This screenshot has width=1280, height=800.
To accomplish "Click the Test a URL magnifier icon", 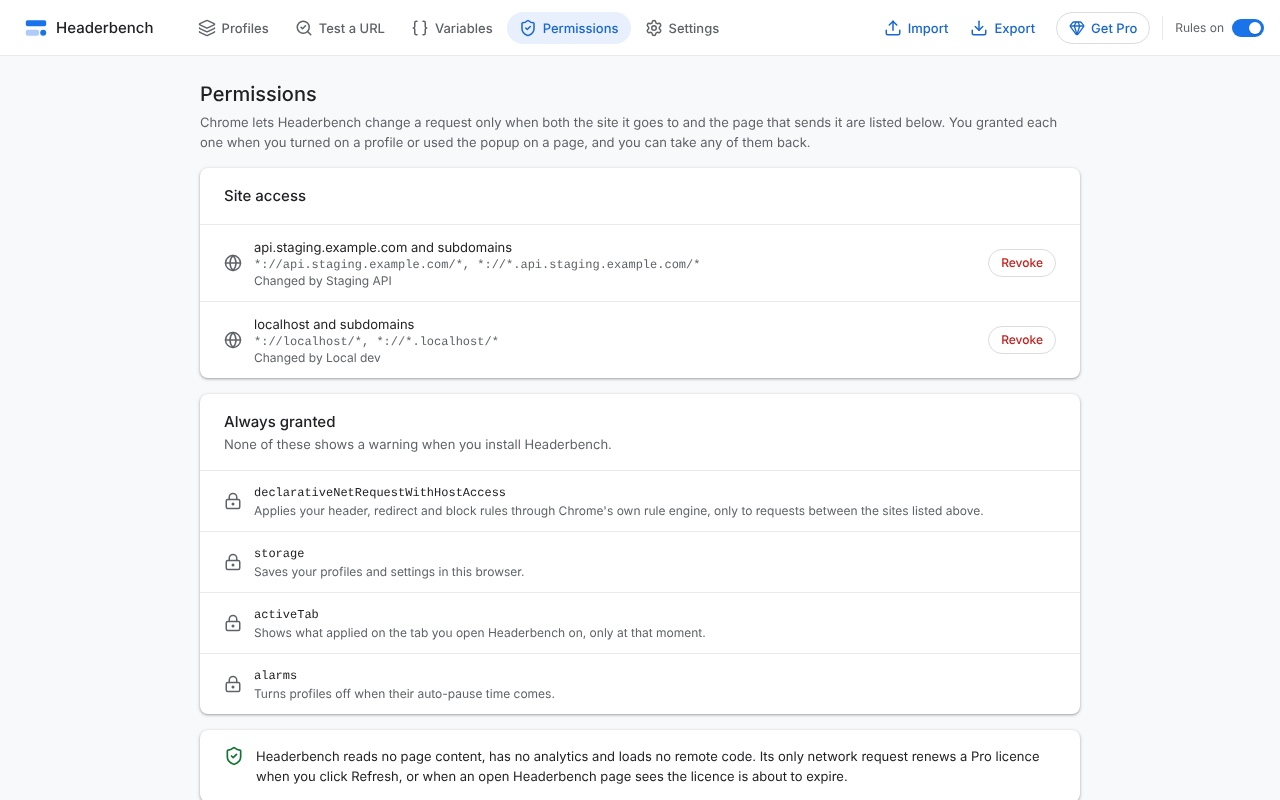I will (x=304, y=28).
